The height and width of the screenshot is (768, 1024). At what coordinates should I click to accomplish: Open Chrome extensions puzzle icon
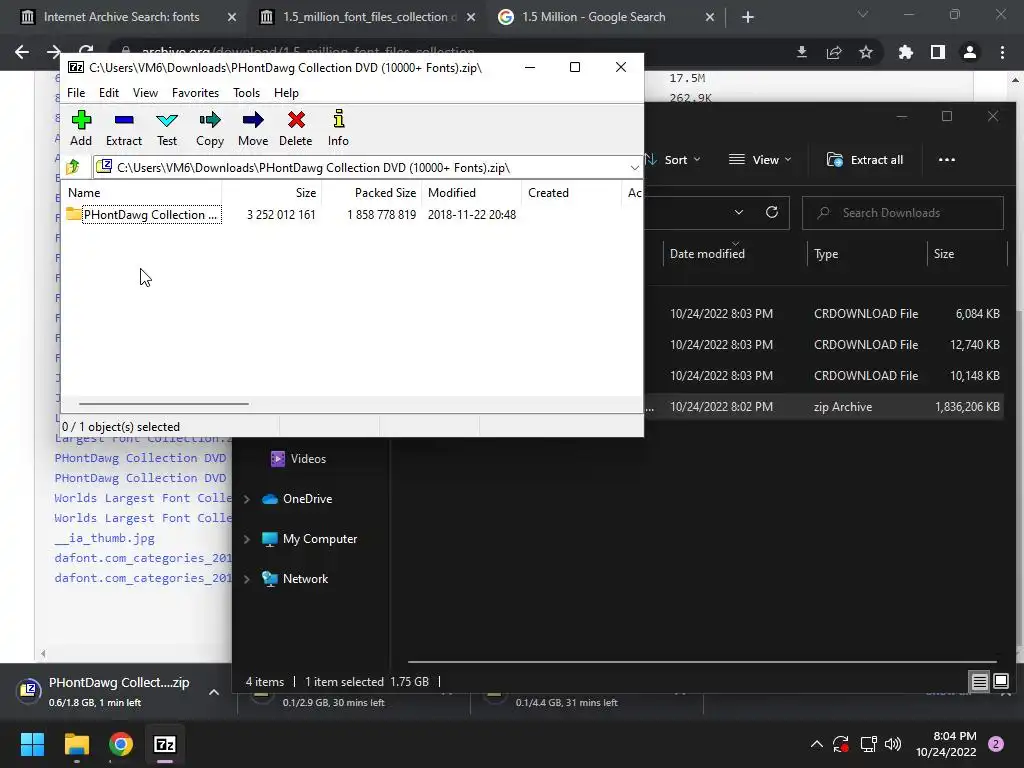tap(906, 52)
